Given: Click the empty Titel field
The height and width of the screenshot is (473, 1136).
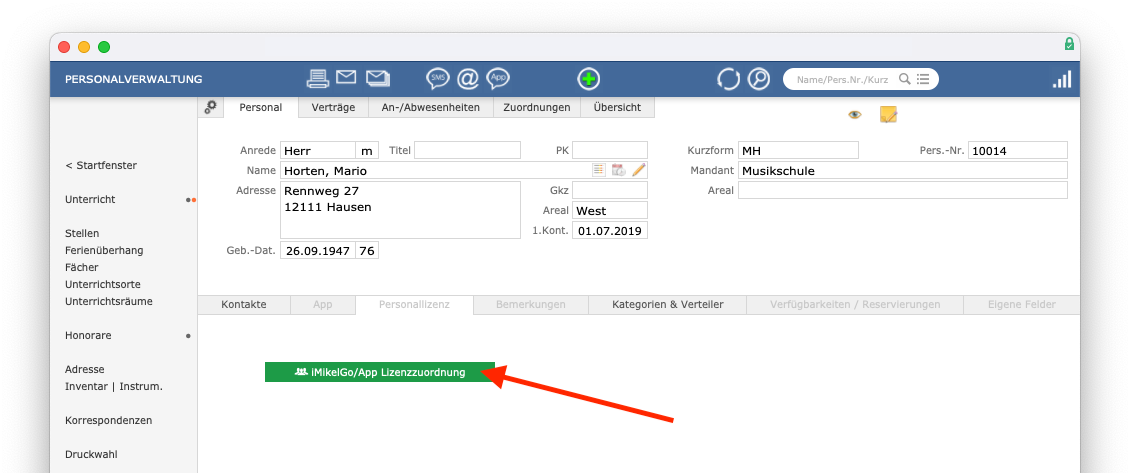Looking at the screenshot, I should tap(467, 151).
